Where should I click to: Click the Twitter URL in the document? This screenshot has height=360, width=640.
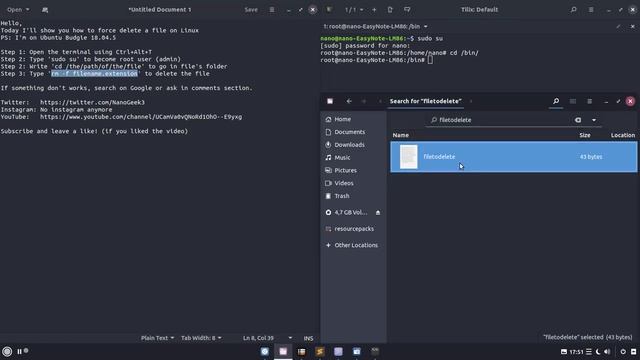click(92, 102)
